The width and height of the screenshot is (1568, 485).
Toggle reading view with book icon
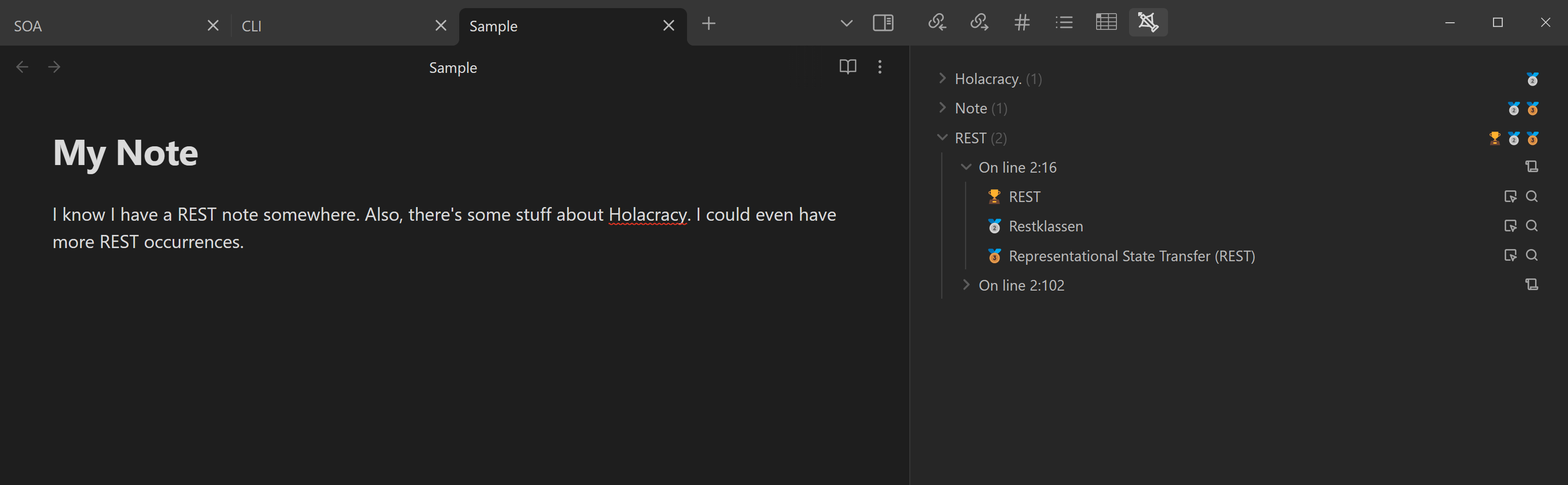point(848,67)
